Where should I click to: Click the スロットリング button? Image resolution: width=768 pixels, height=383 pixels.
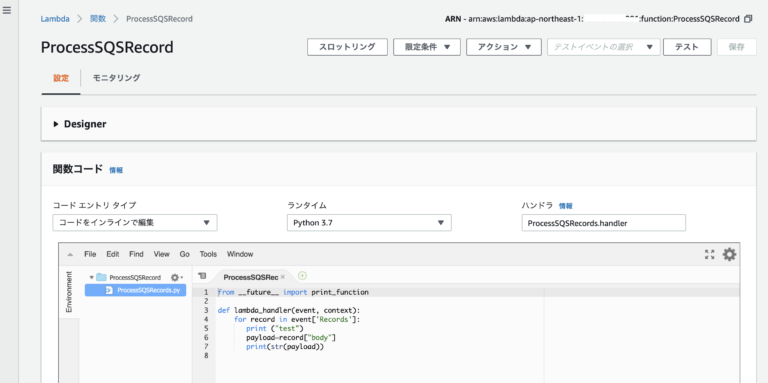(x=347, y=47)
